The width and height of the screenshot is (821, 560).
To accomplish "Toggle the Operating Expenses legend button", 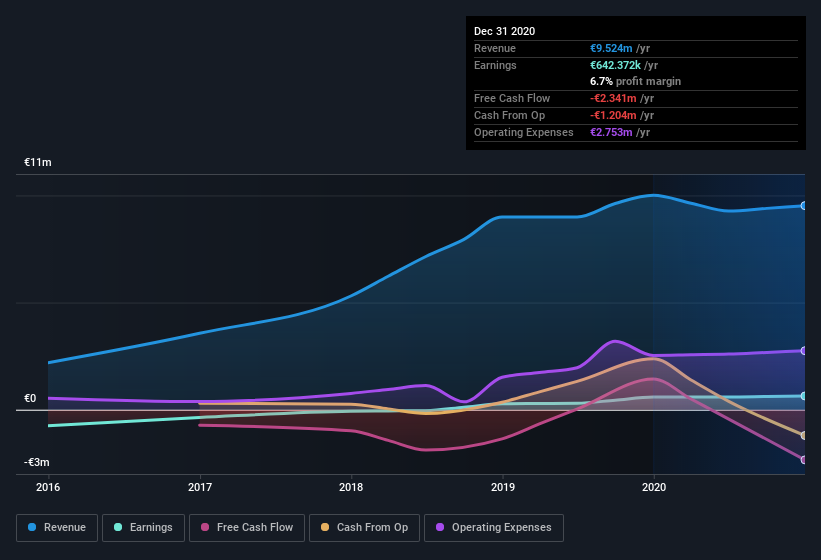I will pyautogui.click(x=494, y=528).
